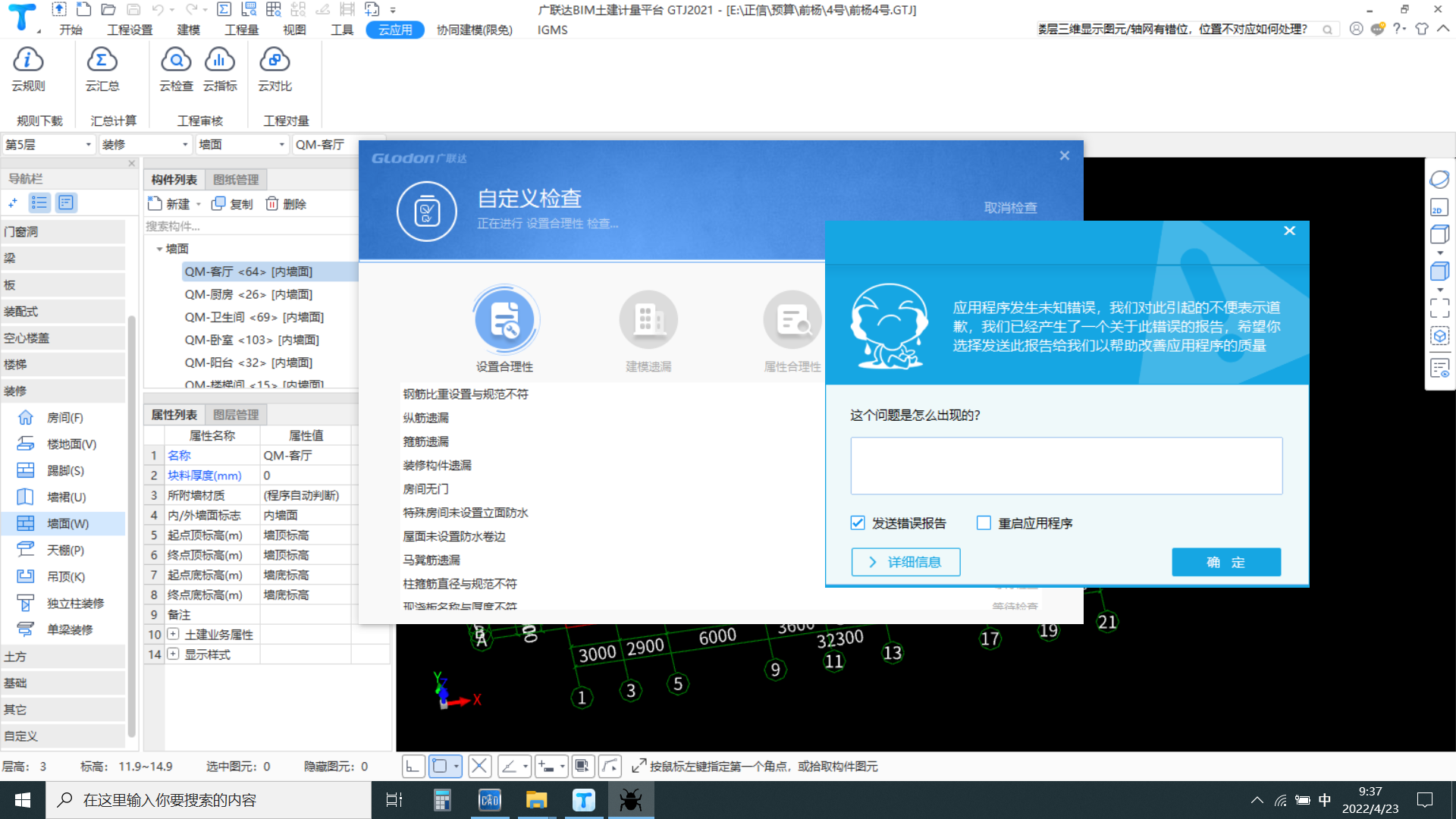Open the 开始 ribbon tab

(71, 30)
